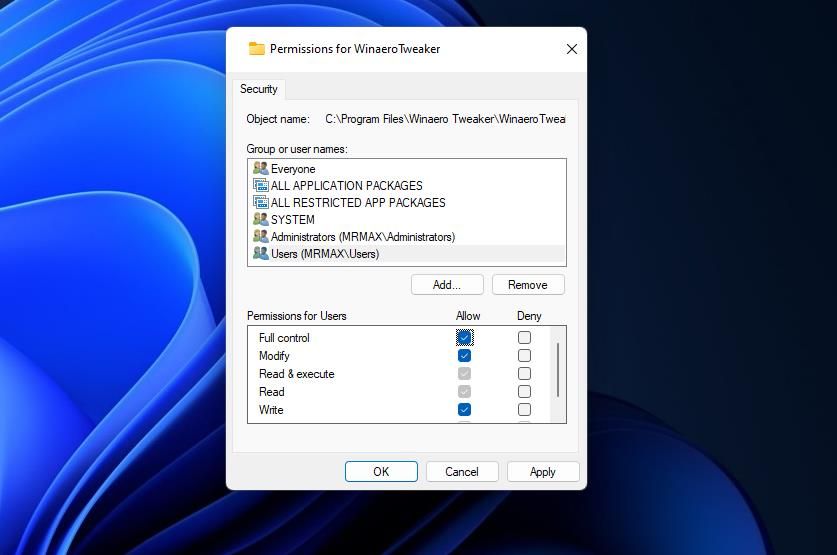837x555 pixels.
Task: Click Cancel to discard changes
Action: click(462, 472)
